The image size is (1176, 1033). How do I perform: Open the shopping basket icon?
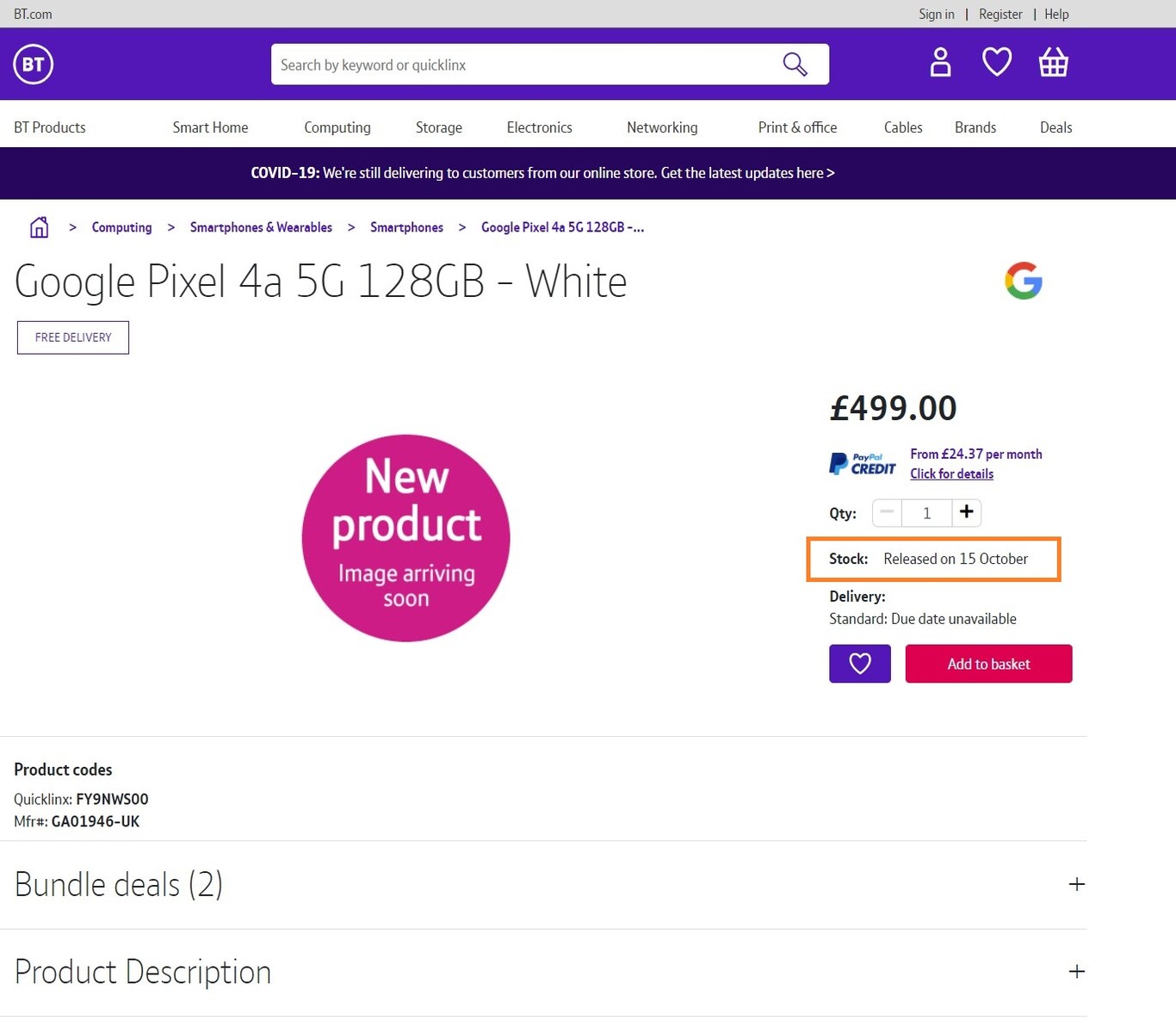(1053, 63)
